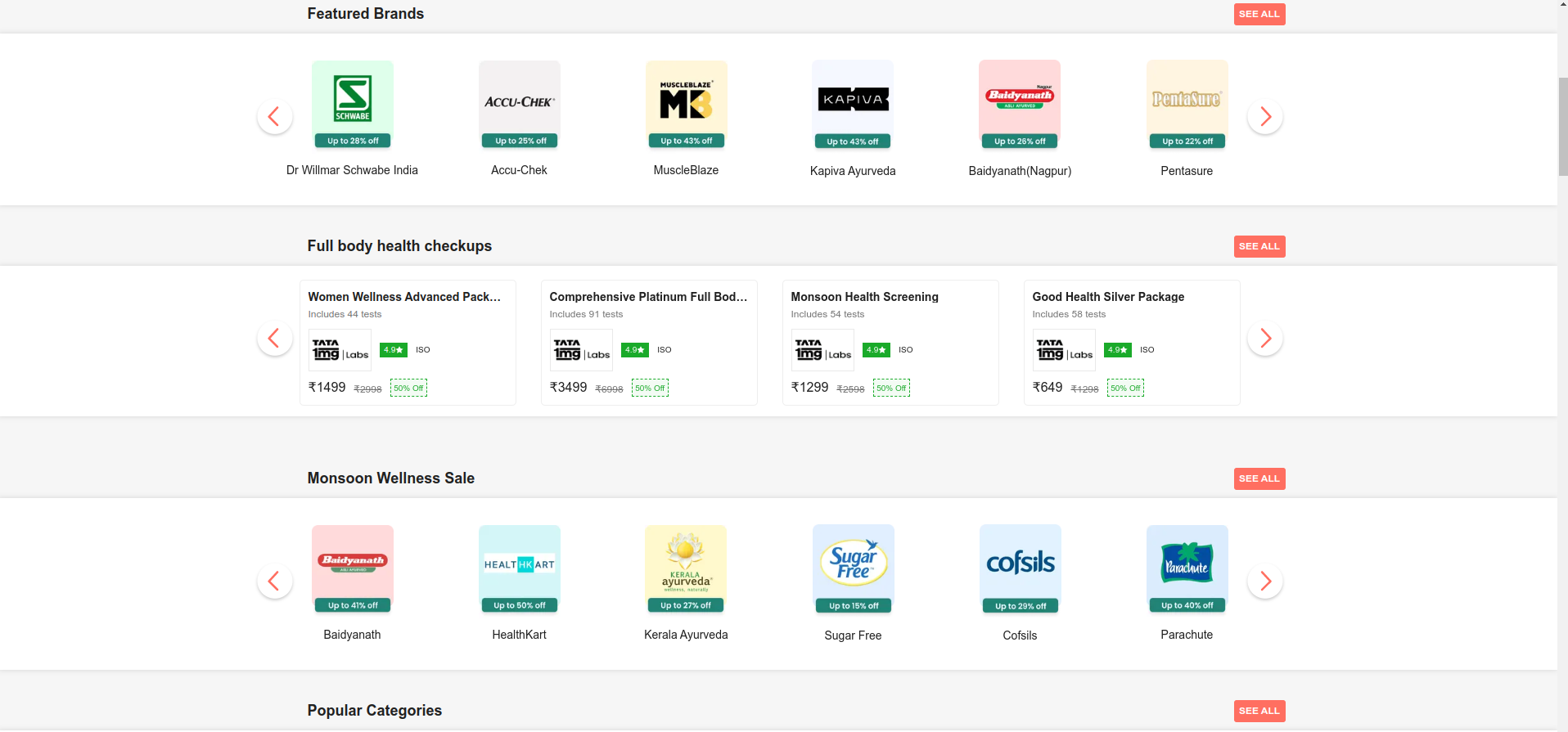The image size is (1568, 732).
Task: Click the 'Includes 58 tests' text
Action: (x=1069, y=314)
